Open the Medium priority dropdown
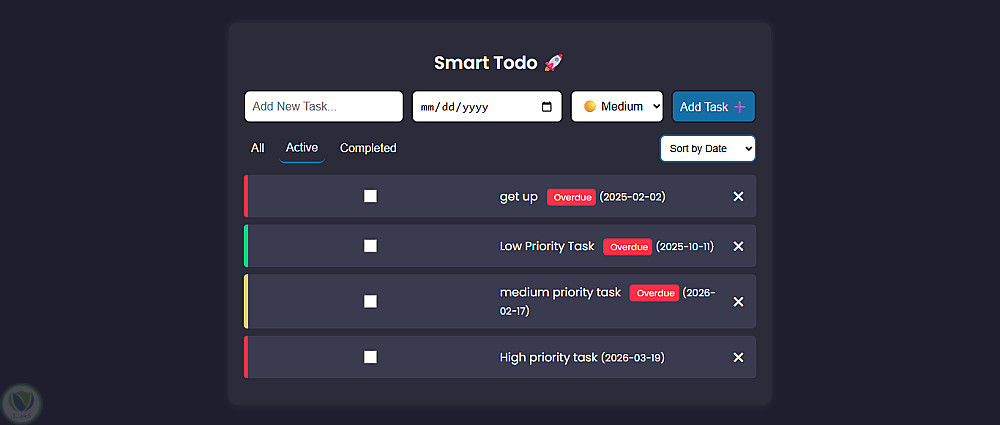Screen dimensions: 1000x425 [x=617, y=107]
